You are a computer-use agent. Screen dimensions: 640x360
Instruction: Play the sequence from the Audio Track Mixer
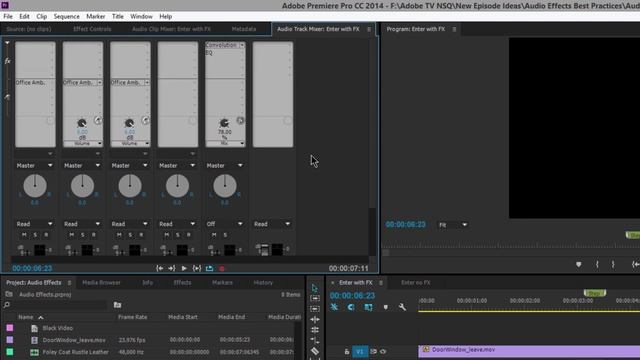pos(184,268)
